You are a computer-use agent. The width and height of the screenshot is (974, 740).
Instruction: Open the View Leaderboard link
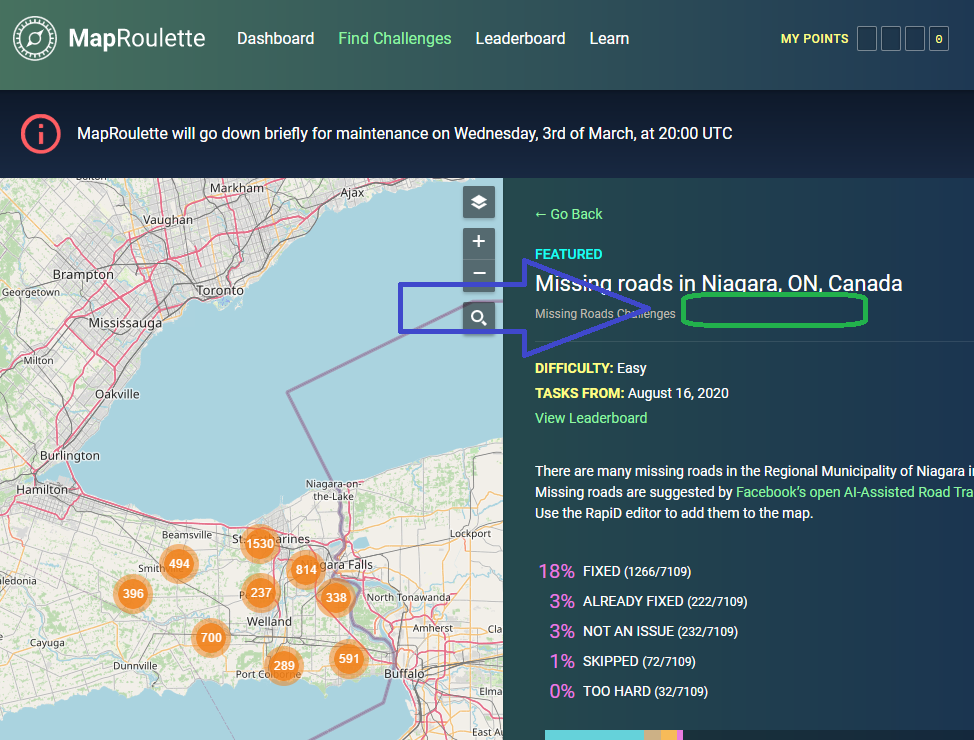tap(591, 418)
